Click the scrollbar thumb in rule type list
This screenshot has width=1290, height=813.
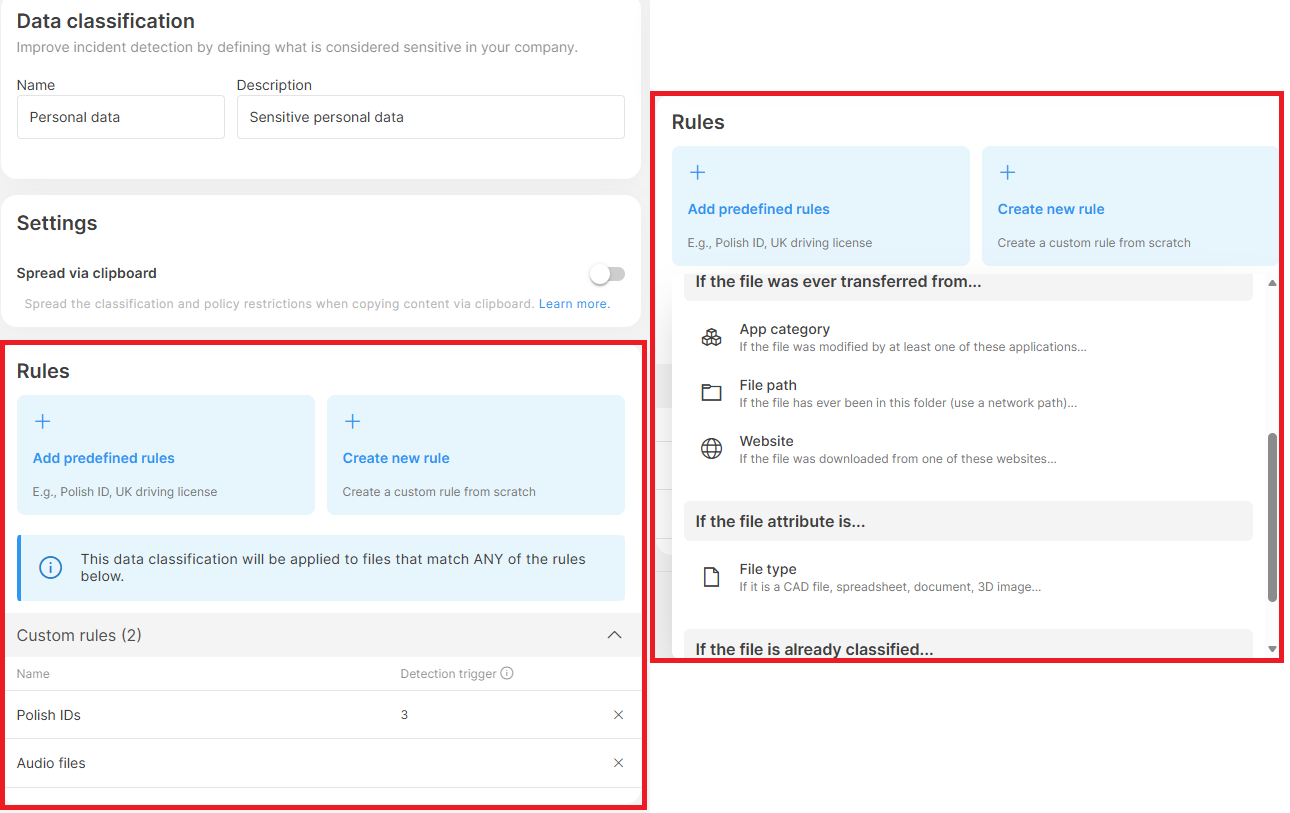pyautogui.click(x=1272, y=516)
